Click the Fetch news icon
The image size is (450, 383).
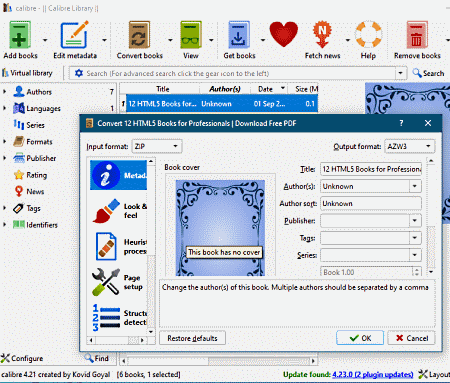pos(322,35)
